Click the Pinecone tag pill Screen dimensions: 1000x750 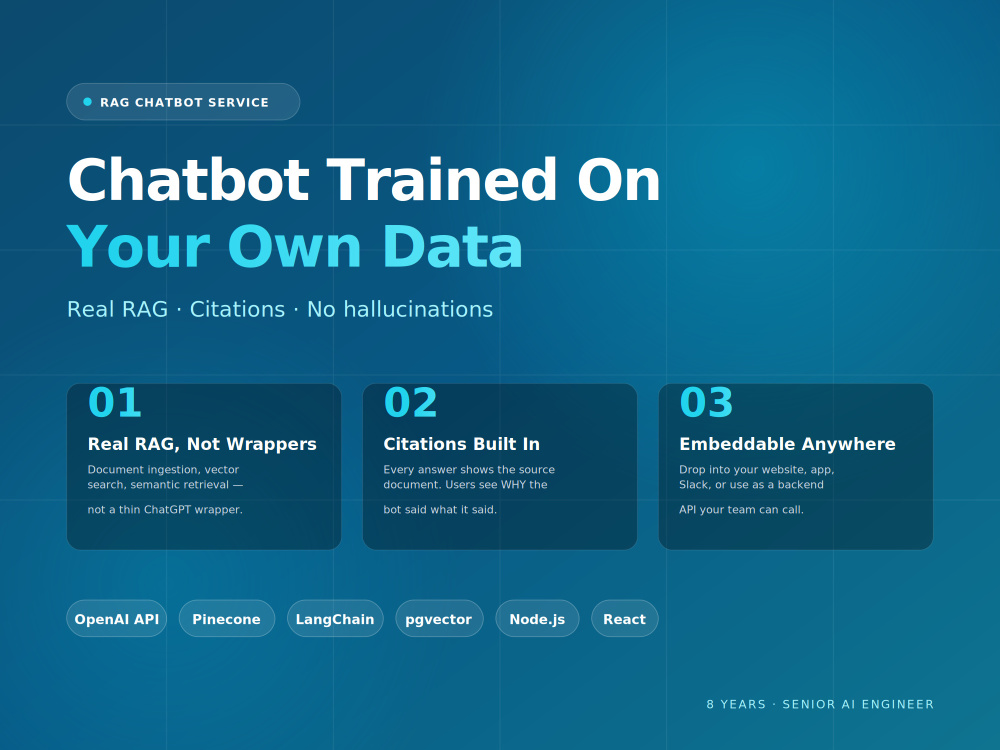click(226, 619)
